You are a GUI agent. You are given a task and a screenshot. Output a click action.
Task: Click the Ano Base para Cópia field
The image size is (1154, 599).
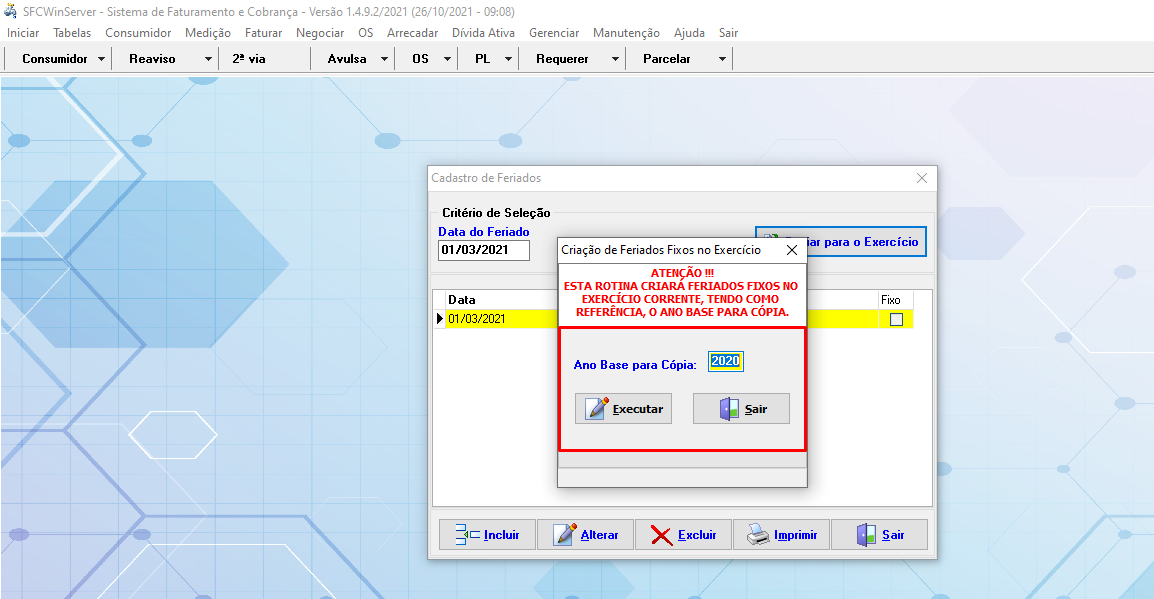(x=726, y=362)
